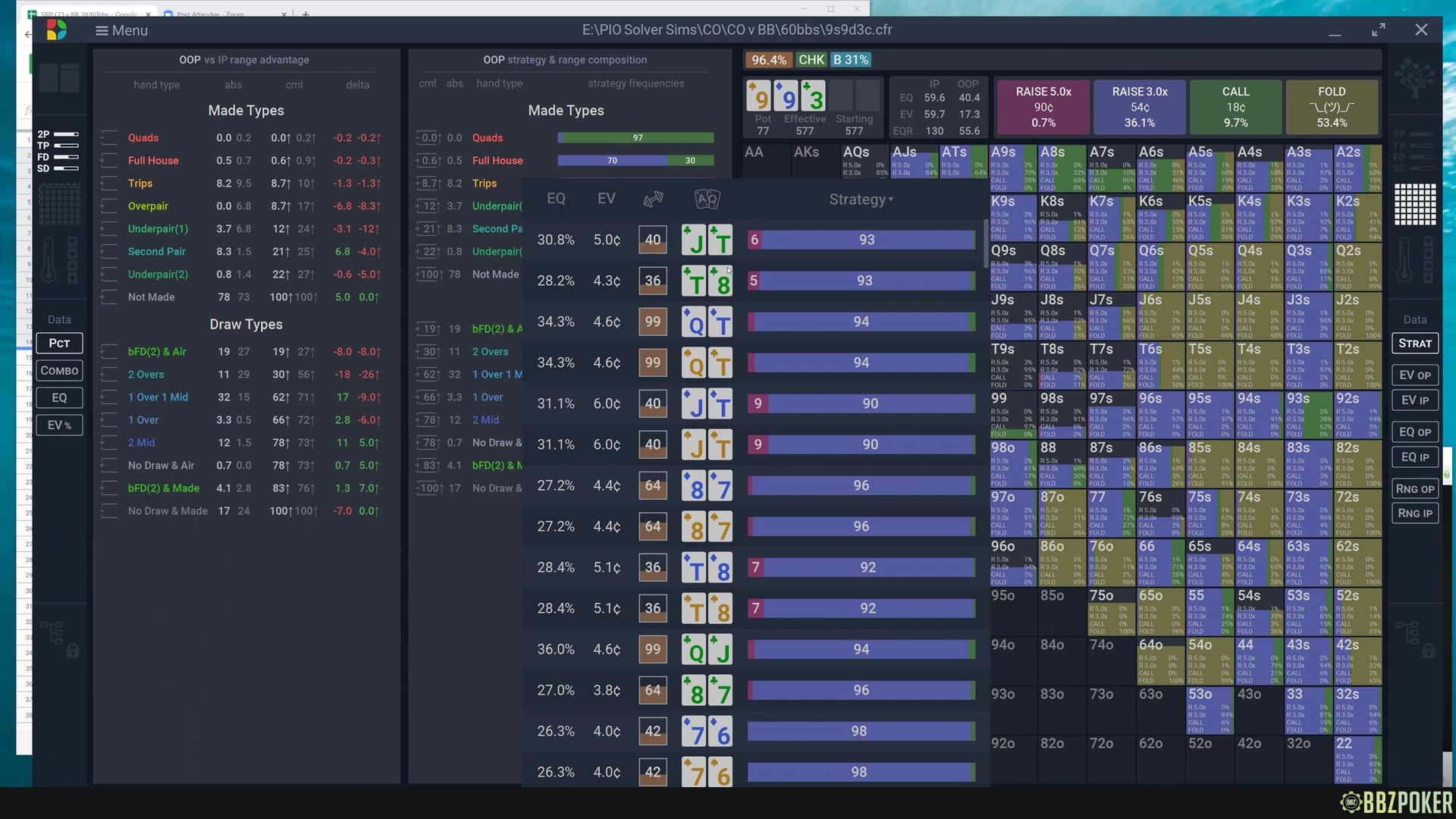Image resolution: width=1456 pixels, height=819 pixels.
Task: Open the hamburger Menu
Action: (x=121, y=30)
